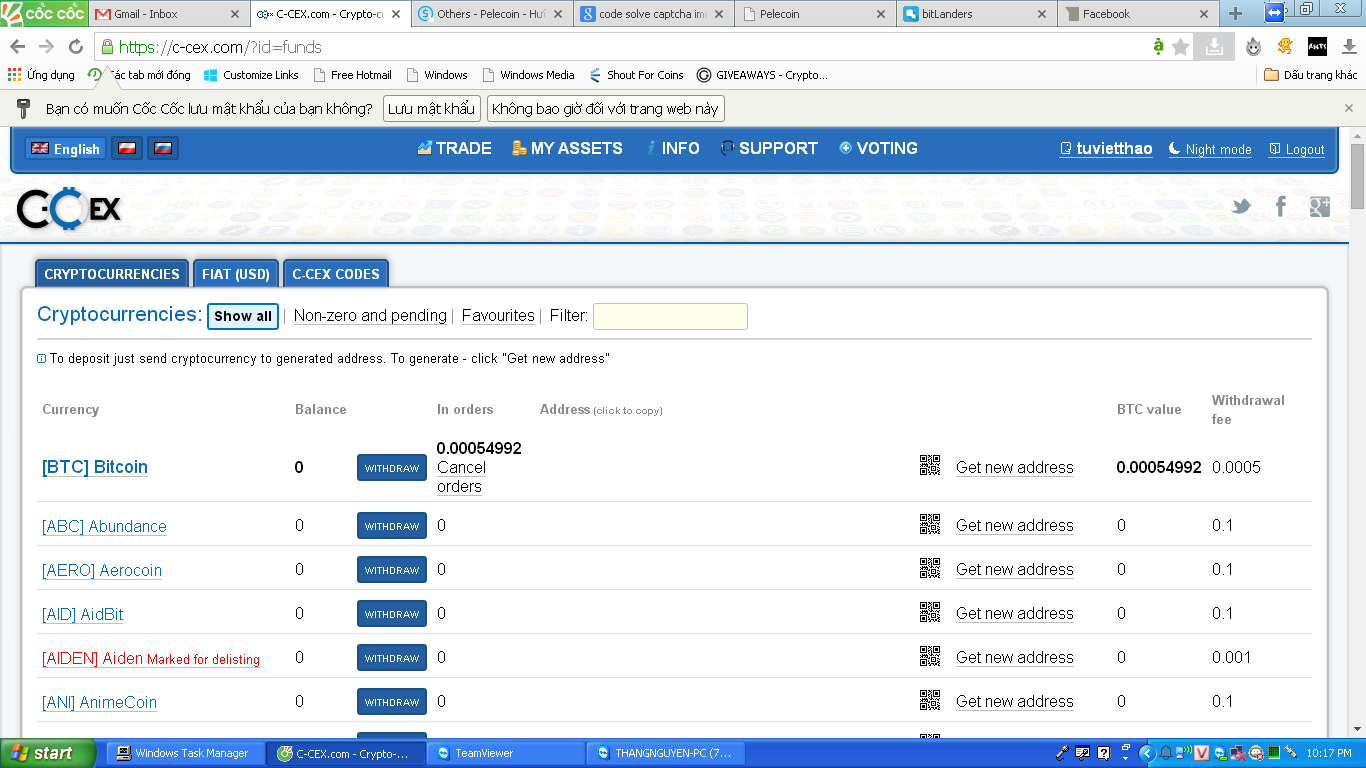The width and height of the screenshot is (1366, 768).
Task: Focus the currency Filter input field
Action: [x=670, y=316]
